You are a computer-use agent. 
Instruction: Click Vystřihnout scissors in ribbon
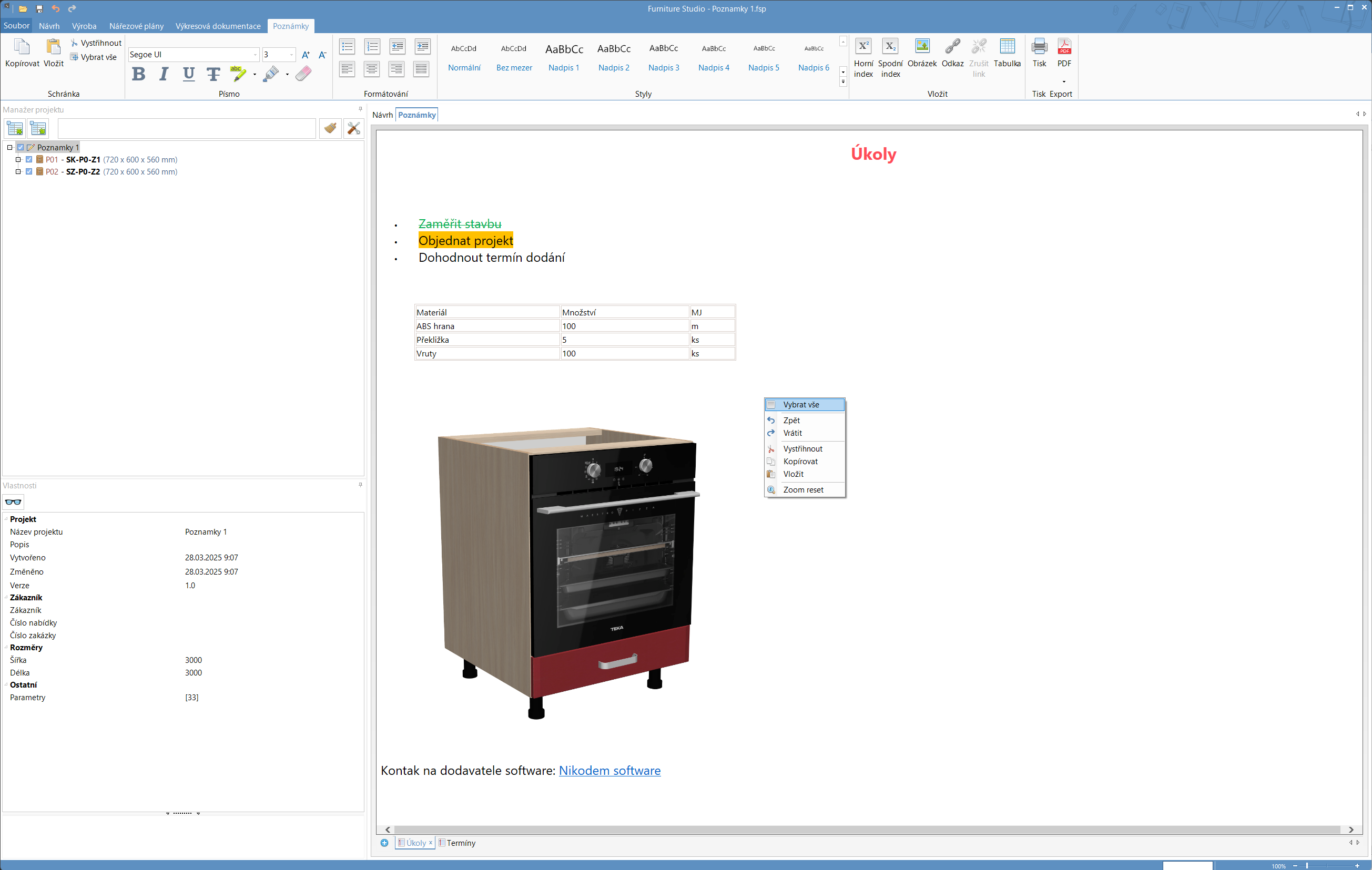[96, 43]
